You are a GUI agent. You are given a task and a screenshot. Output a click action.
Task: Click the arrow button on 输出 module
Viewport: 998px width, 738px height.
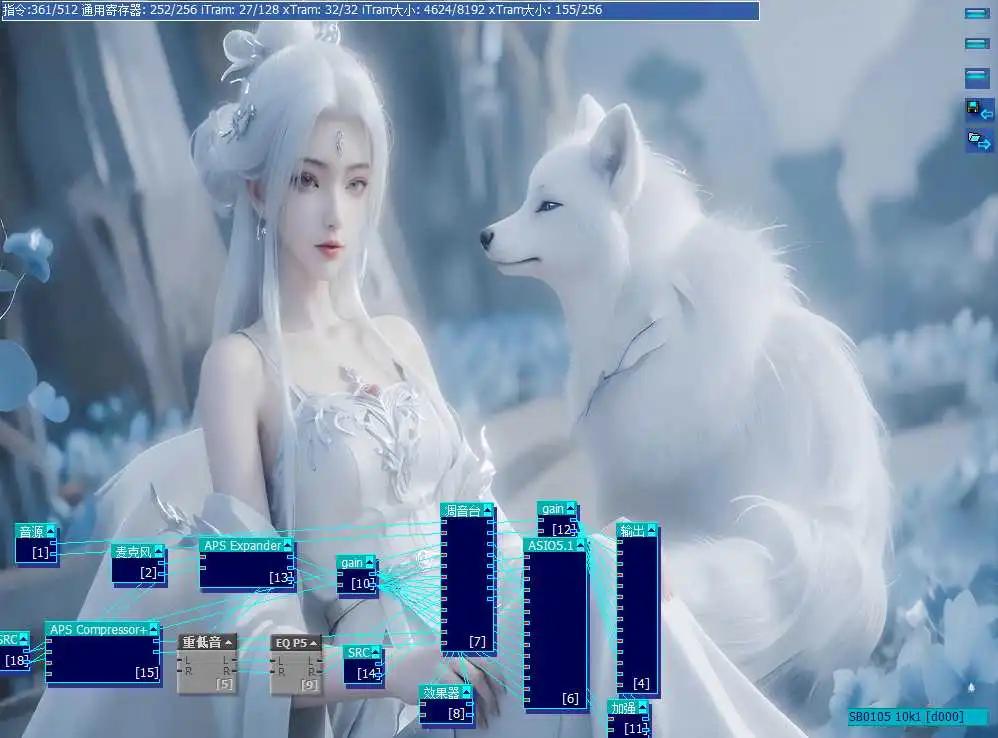pos(651,530)
